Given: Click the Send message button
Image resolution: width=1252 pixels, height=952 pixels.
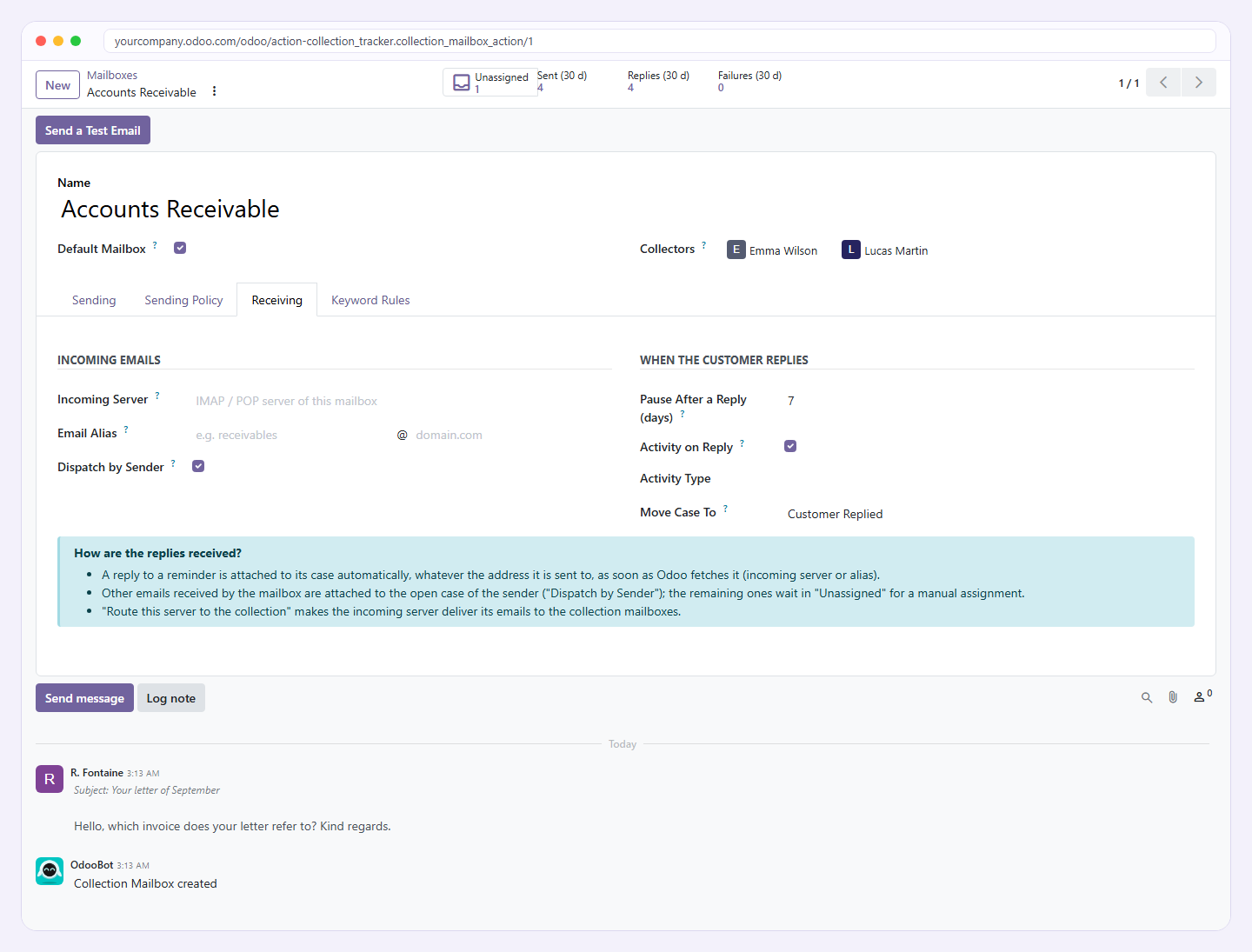Looking at the screenshot, I should [x=84, y=698].
